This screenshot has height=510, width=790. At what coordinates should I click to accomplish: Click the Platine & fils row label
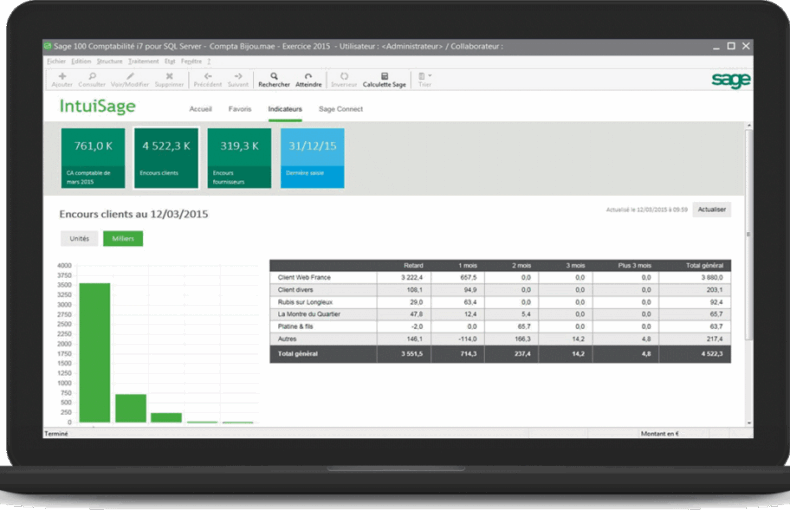295,327
